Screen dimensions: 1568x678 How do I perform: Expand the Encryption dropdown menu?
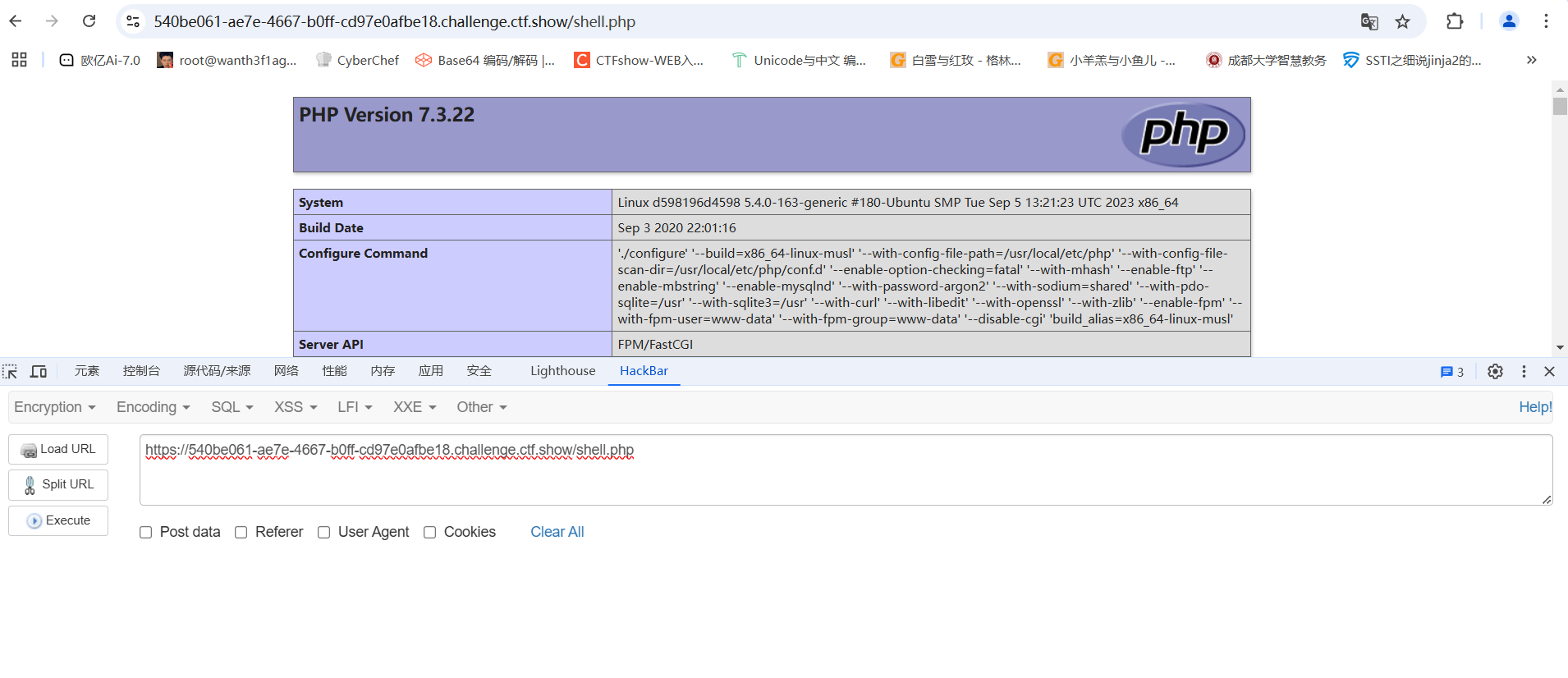54,407
